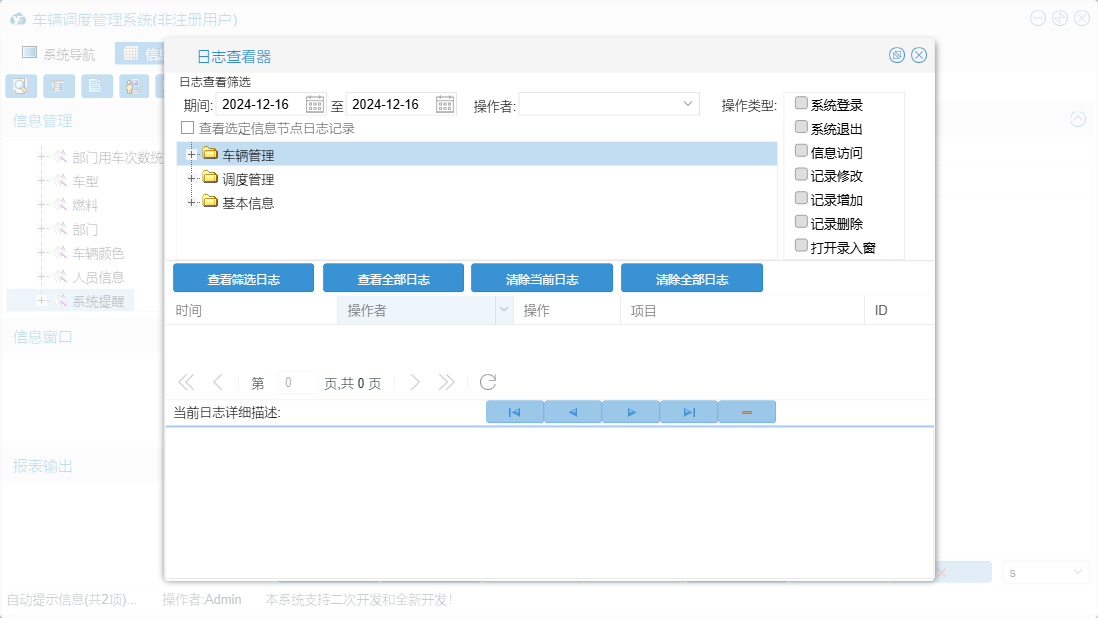Click the pager refresh icon
This screenshot has height=618, width=1098.
click(x=488, y=382)
